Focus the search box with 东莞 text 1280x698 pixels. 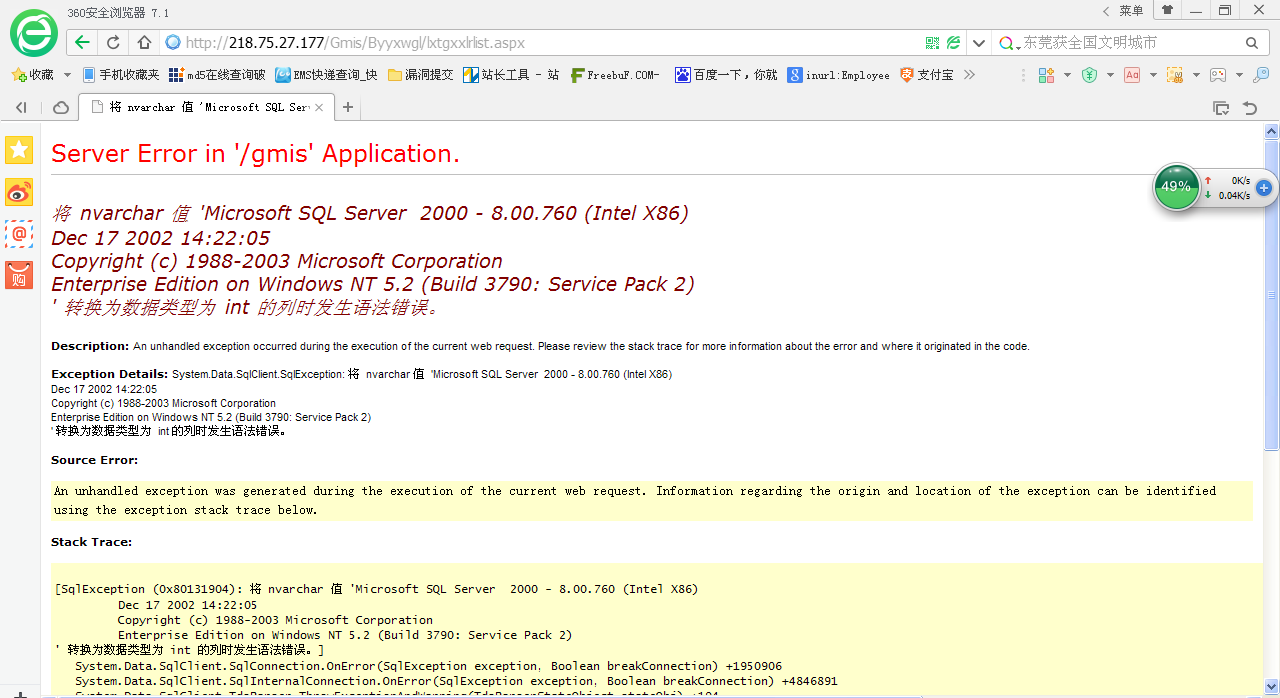coord(1130,43)
